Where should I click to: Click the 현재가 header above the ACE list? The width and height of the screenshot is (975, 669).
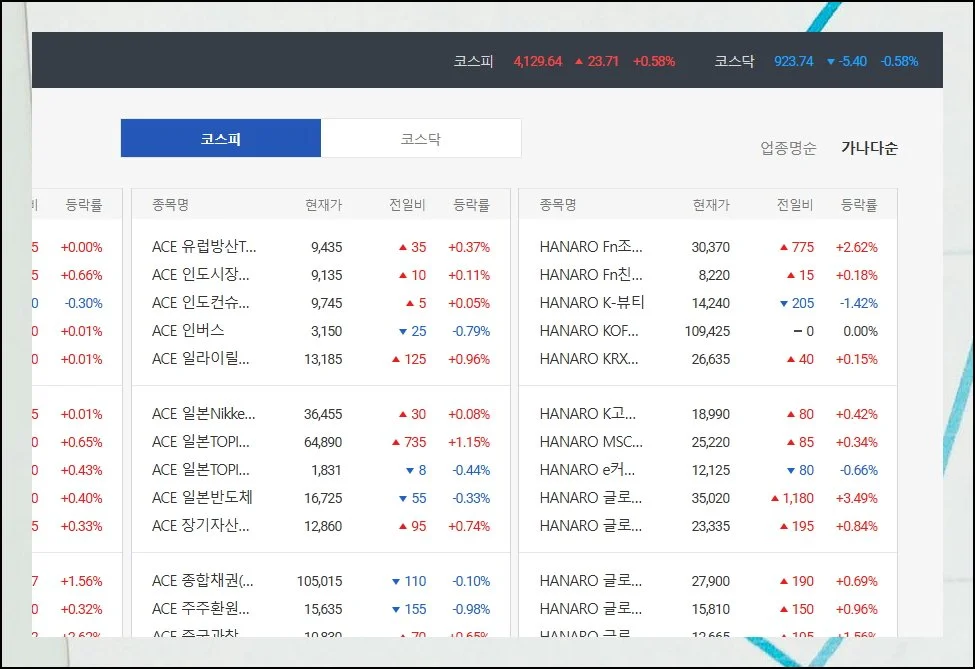323,205
